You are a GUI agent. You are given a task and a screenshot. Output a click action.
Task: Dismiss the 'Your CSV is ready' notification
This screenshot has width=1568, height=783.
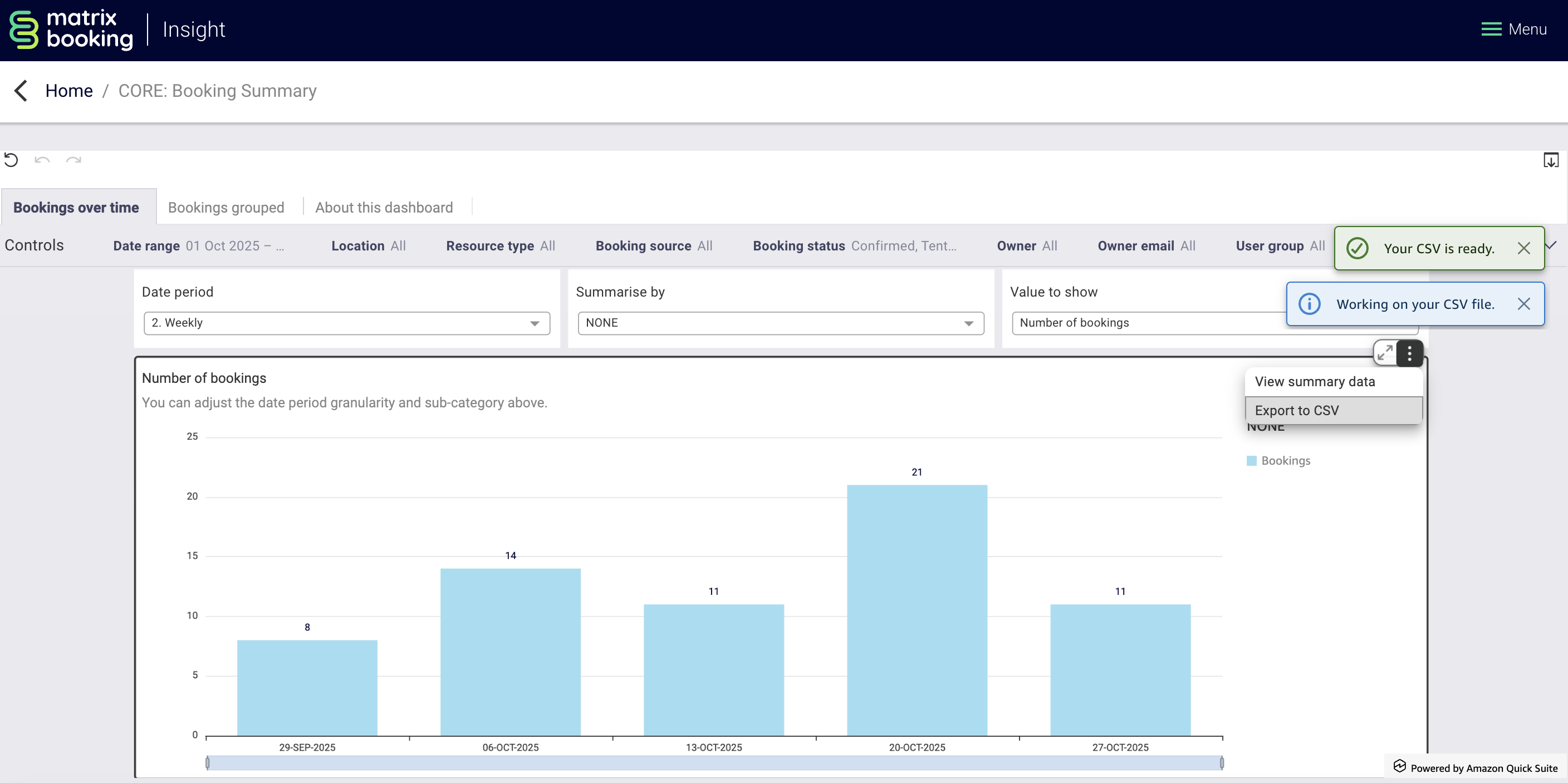1523,248
